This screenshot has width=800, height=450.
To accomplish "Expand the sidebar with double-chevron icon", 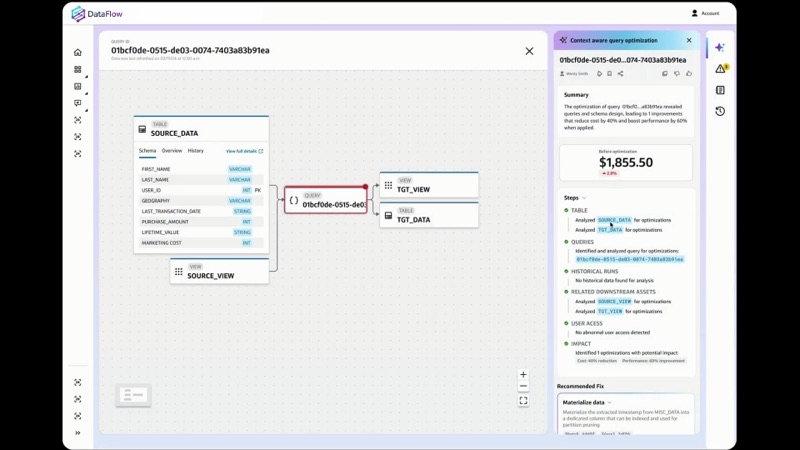I will [x=78, y=433].
